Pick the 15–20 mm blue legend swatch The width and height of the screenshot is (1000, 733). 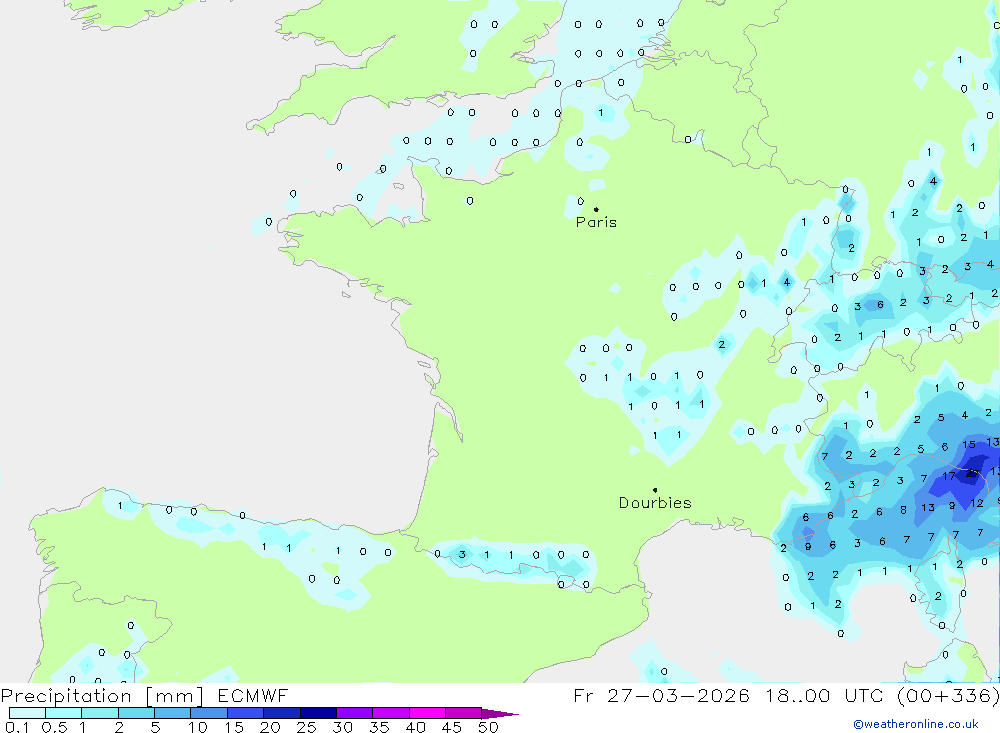(x=246, y=713)
